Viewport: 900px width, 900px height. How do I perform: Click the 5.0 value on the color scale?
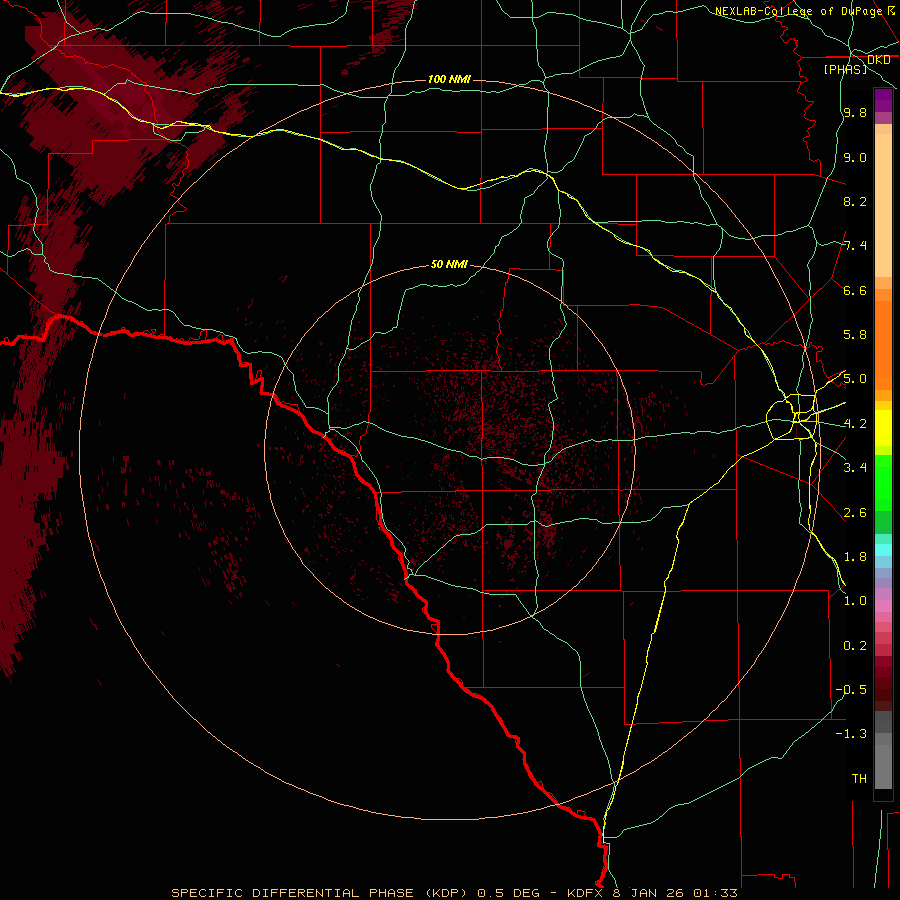(855, 379)
